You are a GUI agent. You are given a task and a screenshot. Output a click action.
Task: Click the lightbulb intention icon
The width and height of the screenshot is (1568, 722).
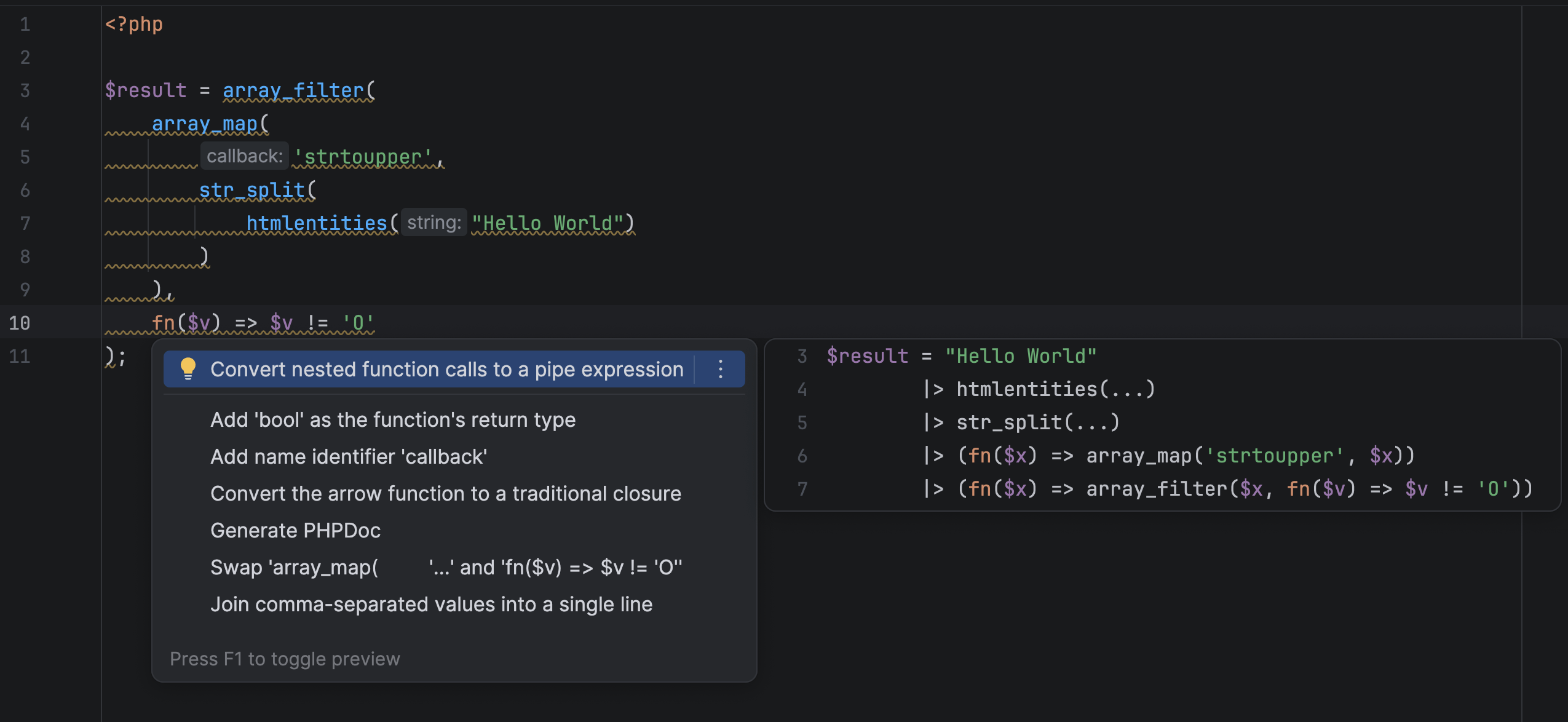coord(188,368)
